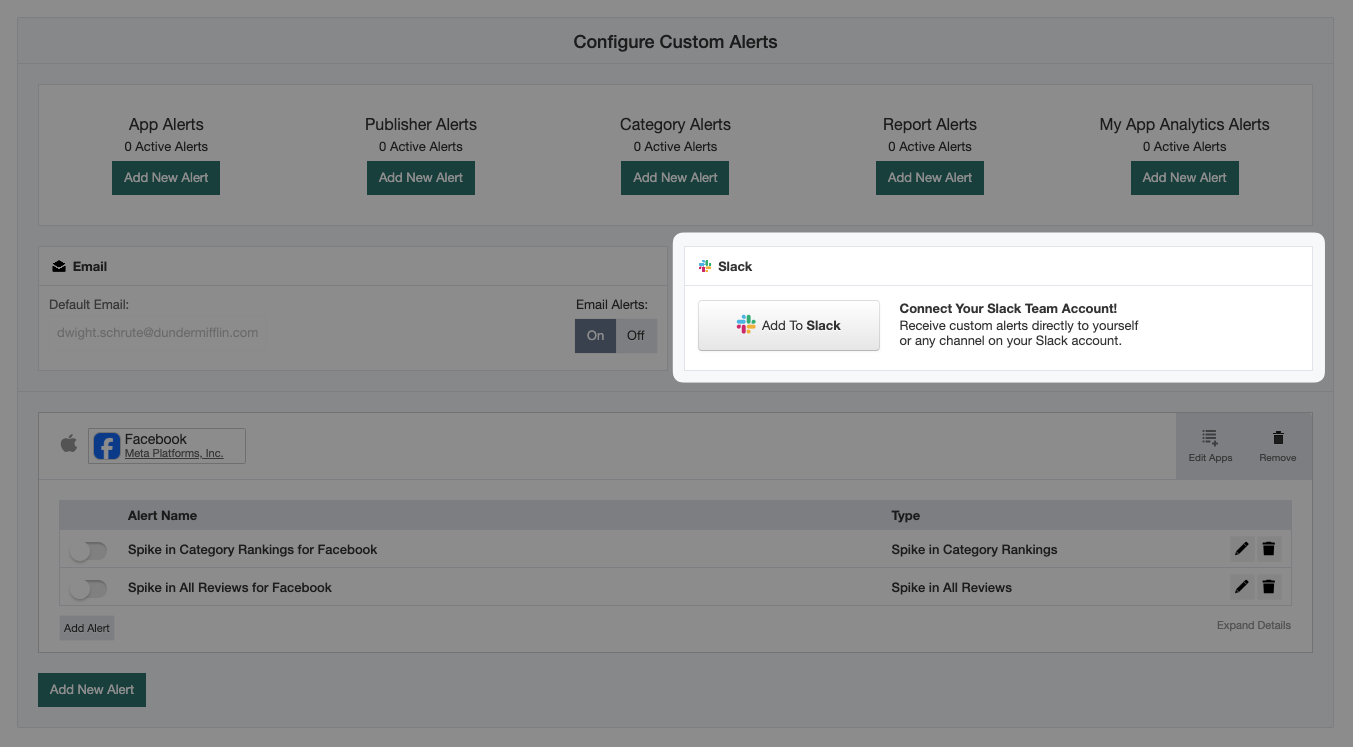This screenshot has width=1353, height=747.
Task: Click '0 Active Alerts' under Report Alerts
Action: tap(930, 146)
